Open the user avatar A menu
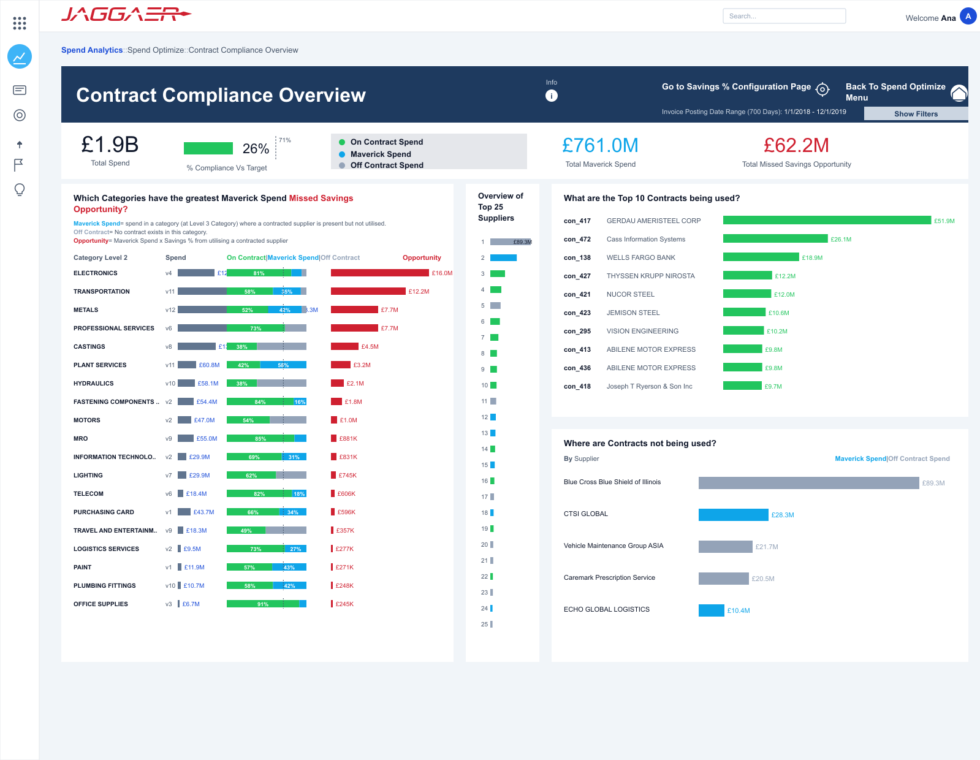 coord(968,18)
